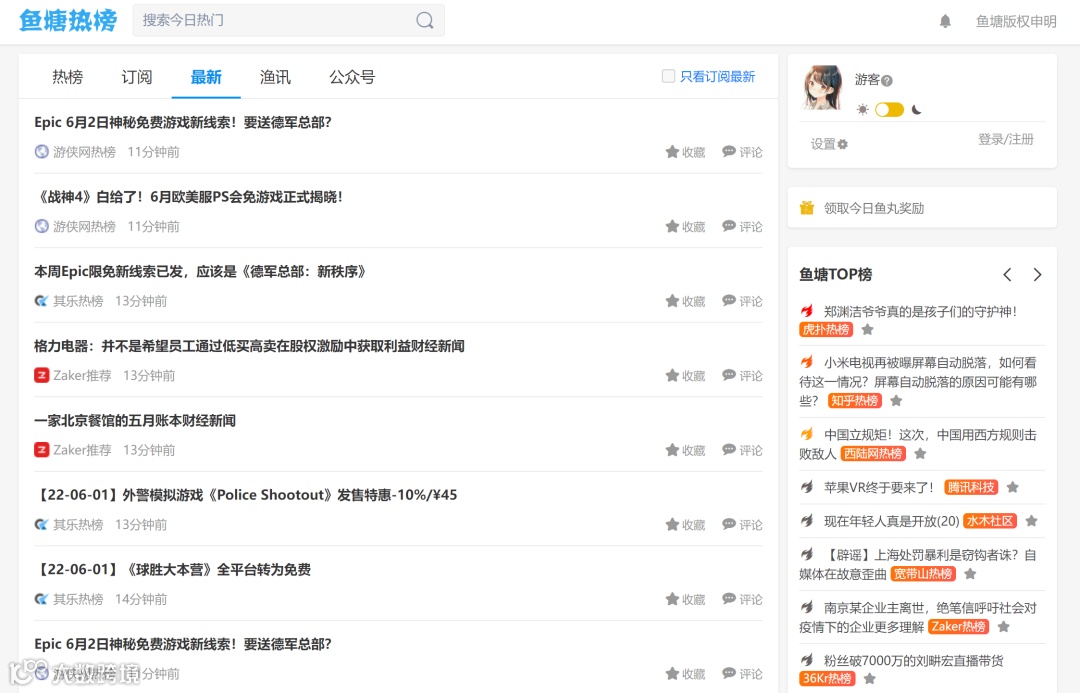
Task: Open the 公众号 tab
Action: [352, 77]
